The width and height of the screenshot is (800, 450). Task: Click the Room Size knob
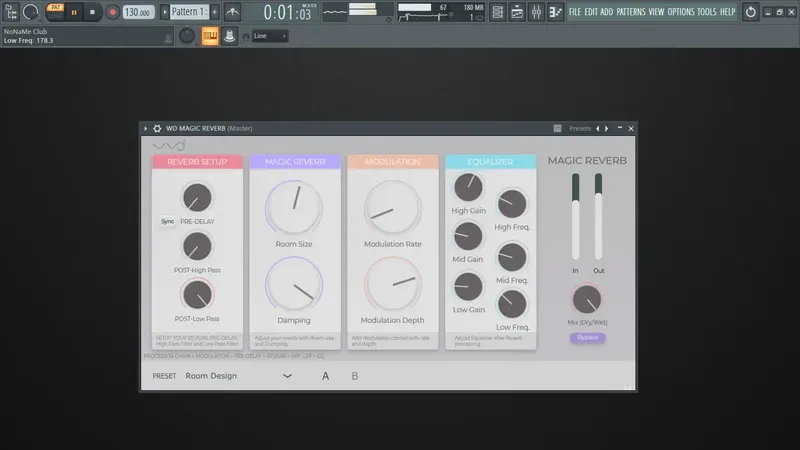tap(294, 208)
